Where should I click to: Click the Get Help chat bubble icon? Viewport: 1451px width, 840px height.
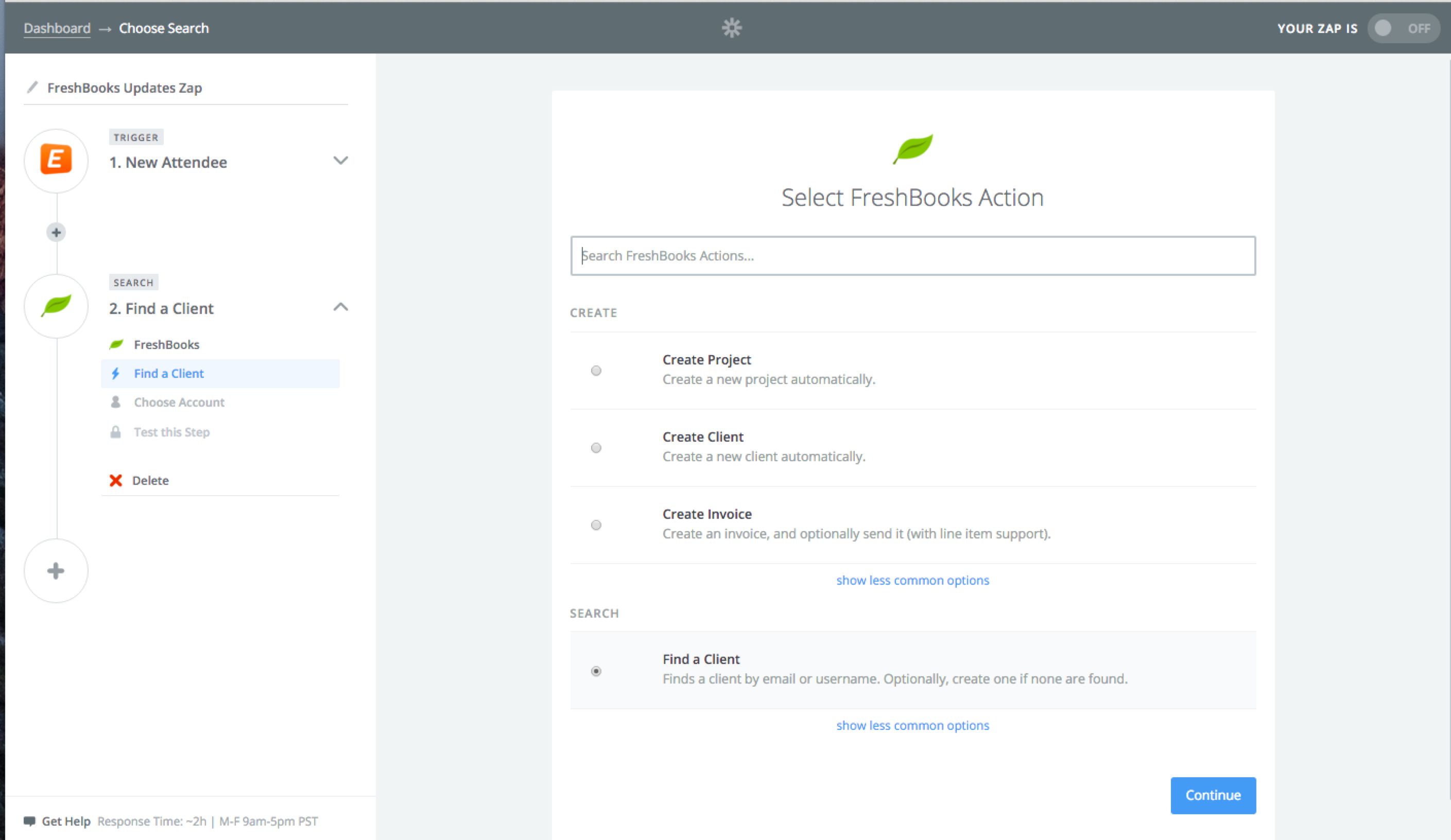point(29,821)
